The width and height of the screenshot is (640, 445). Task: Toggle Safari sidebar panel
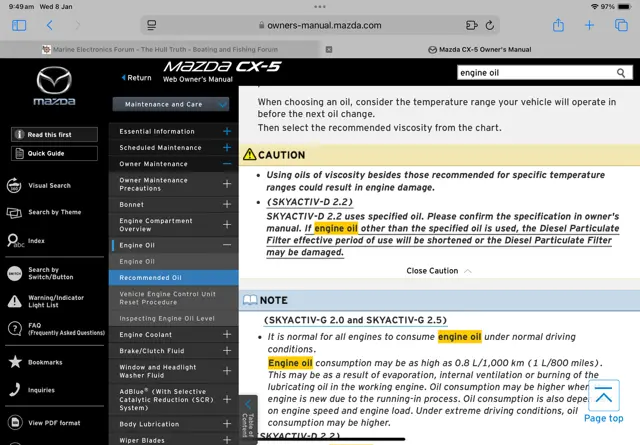19,25
